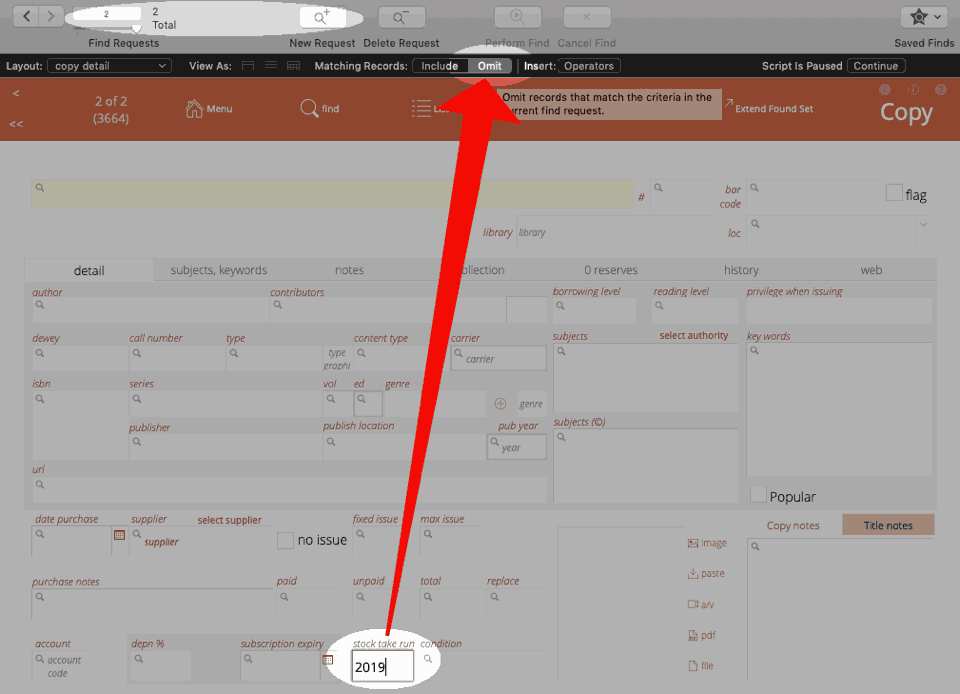Expand the loc field dropdown arrow

(922, 225)
